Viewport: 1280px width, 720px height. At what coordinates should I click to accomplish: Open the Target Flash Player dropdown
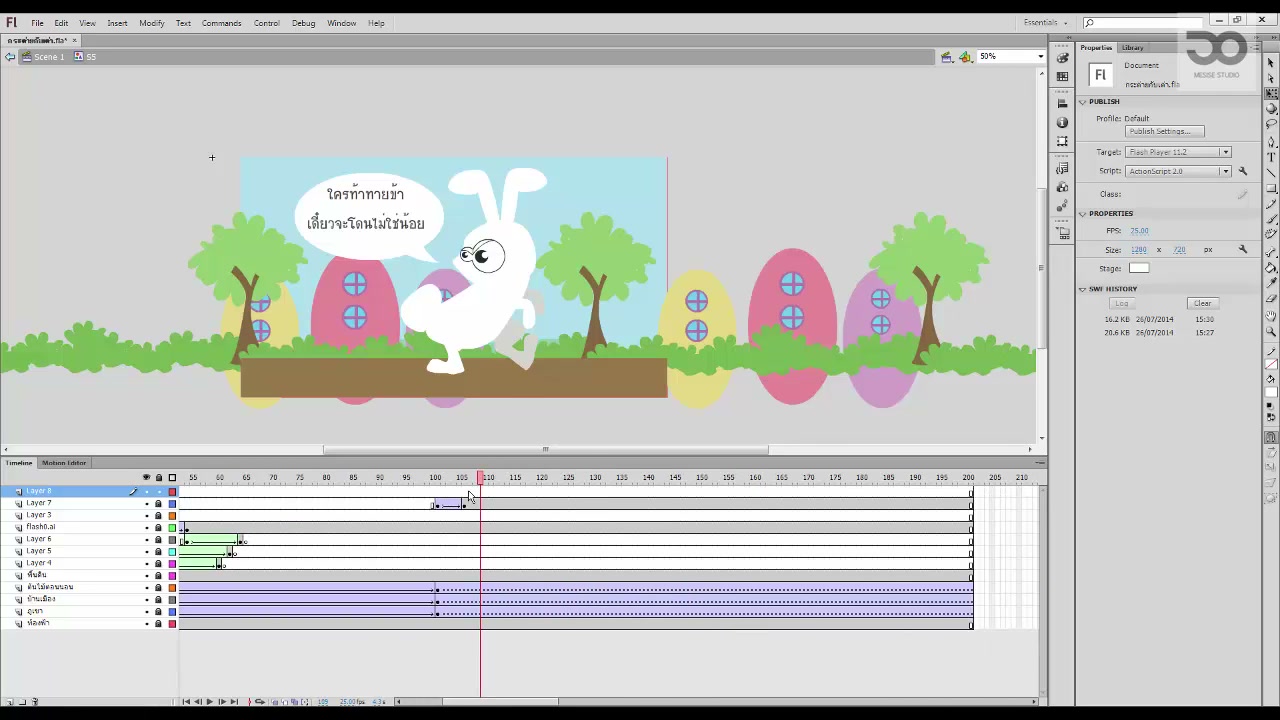(x=1178, y=152)
